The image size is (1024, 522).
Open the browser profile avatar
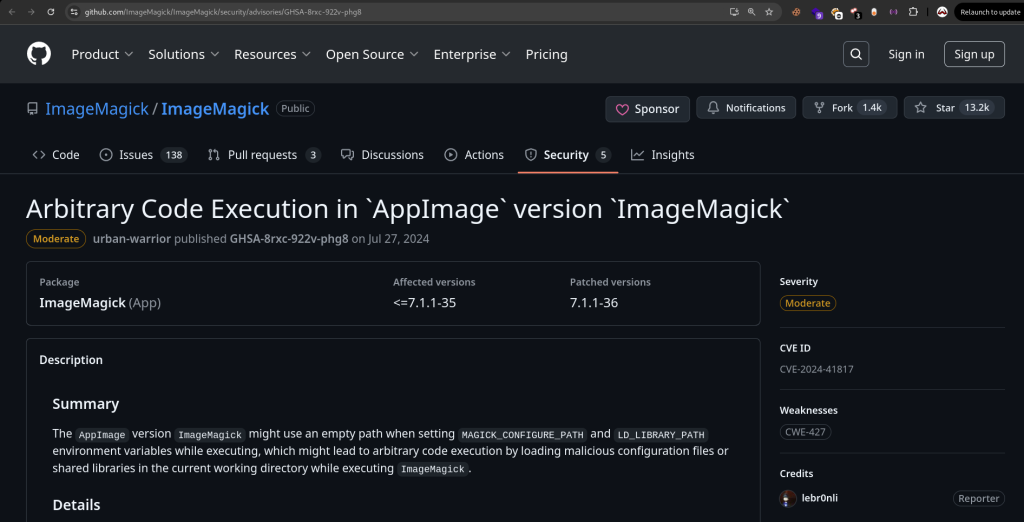pyautogui.click(x=942, y=12)
